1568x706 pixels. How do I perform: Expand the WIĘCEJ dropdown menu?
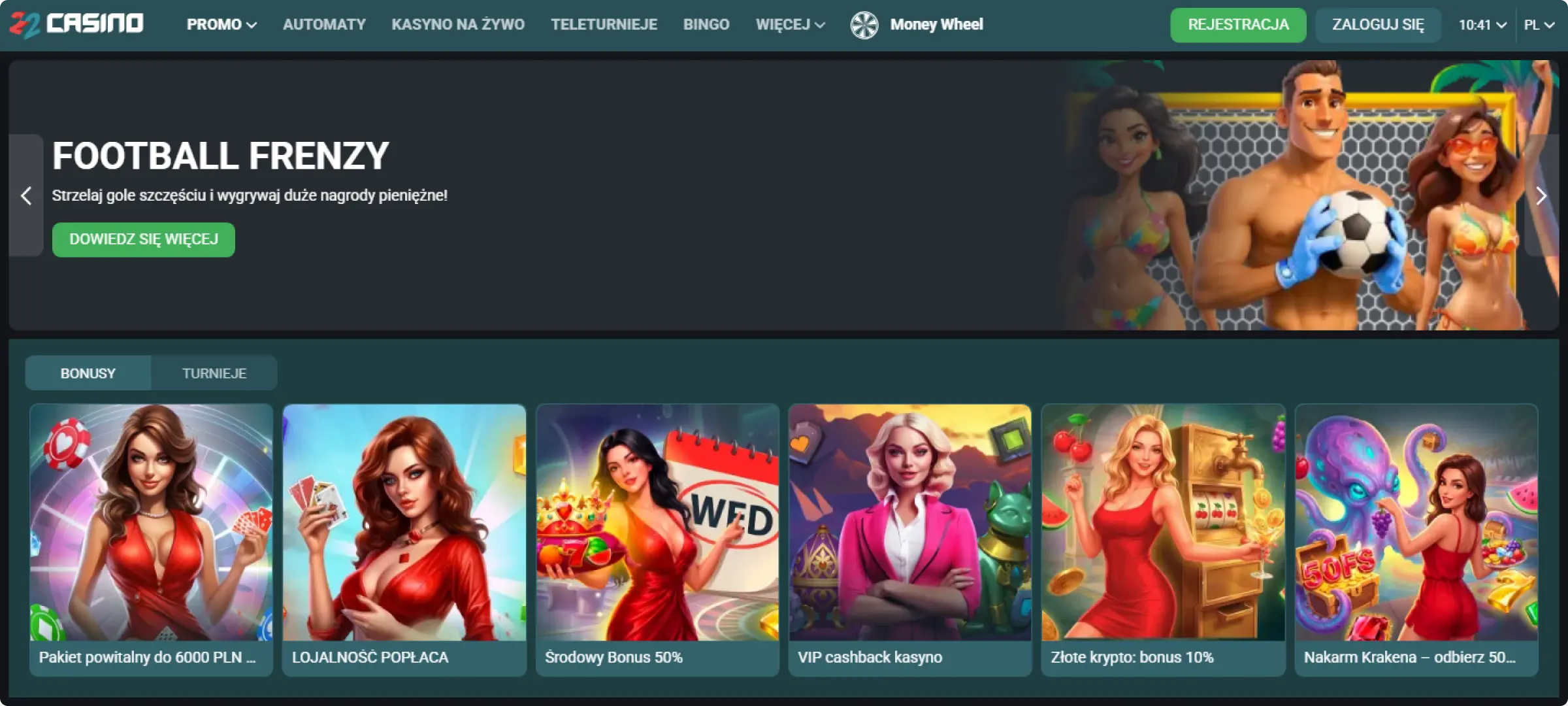[x=791, y=25]
